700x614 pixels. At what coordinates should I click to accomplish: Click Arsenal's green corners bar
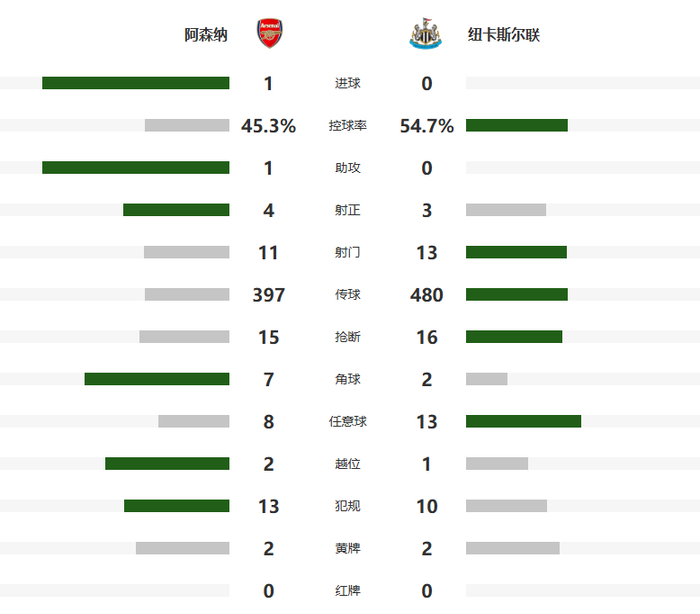coord(157,379)
